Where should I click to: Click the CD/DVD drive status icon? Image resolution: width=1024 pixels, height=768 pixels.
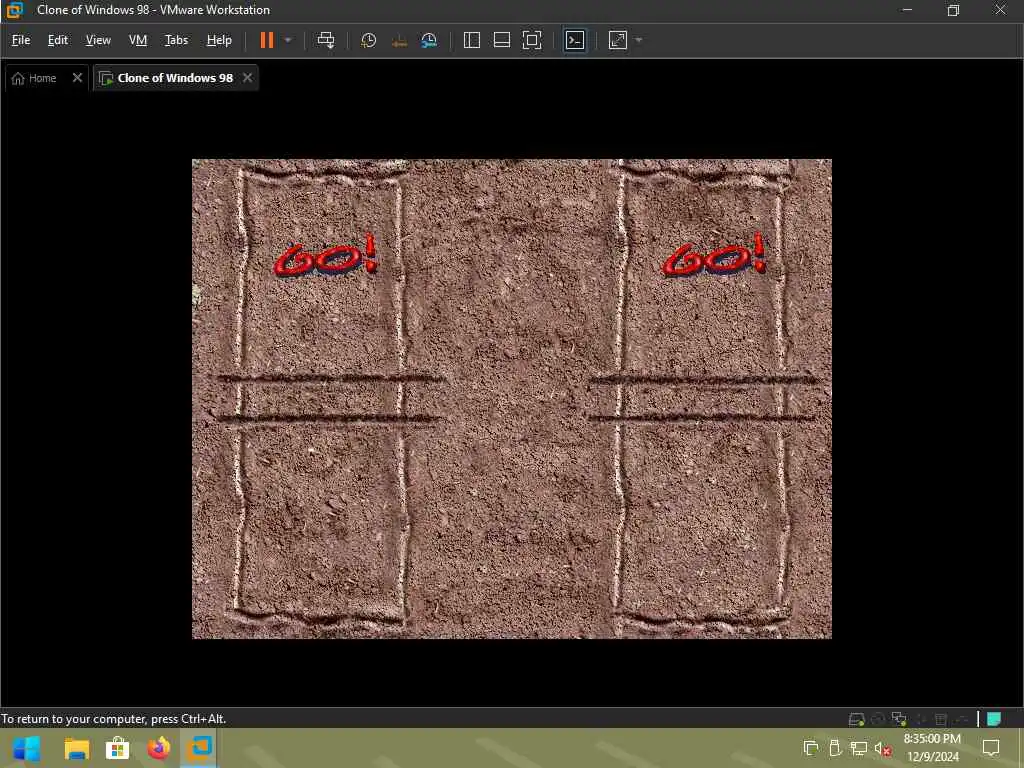[878, 719]
